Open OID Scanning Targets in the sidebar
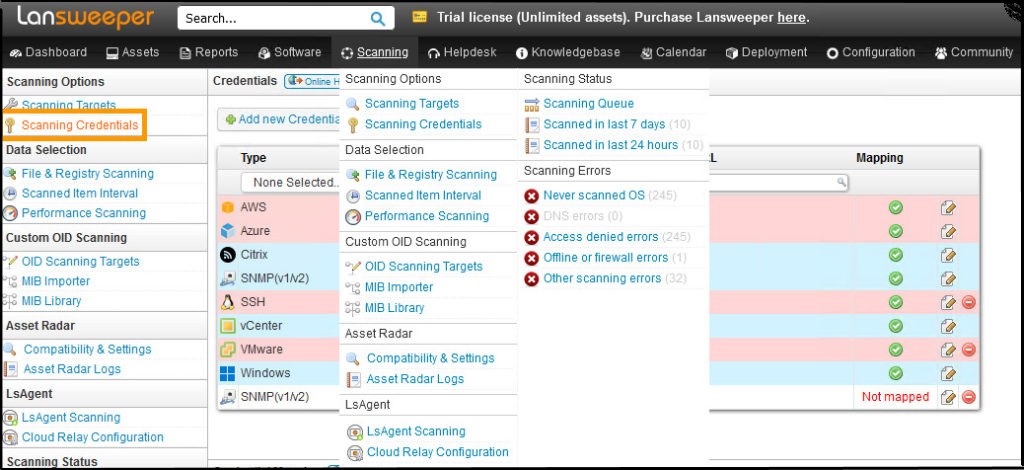Image resolution: width=1024 pixels, height=470 pixels. pyautogui.click(x=80, y=262)
